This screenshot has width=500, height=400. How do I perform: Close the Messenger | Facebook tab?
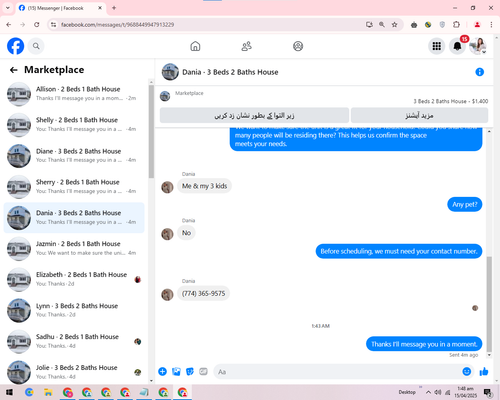pyautogui.click(x=100, y=8)
